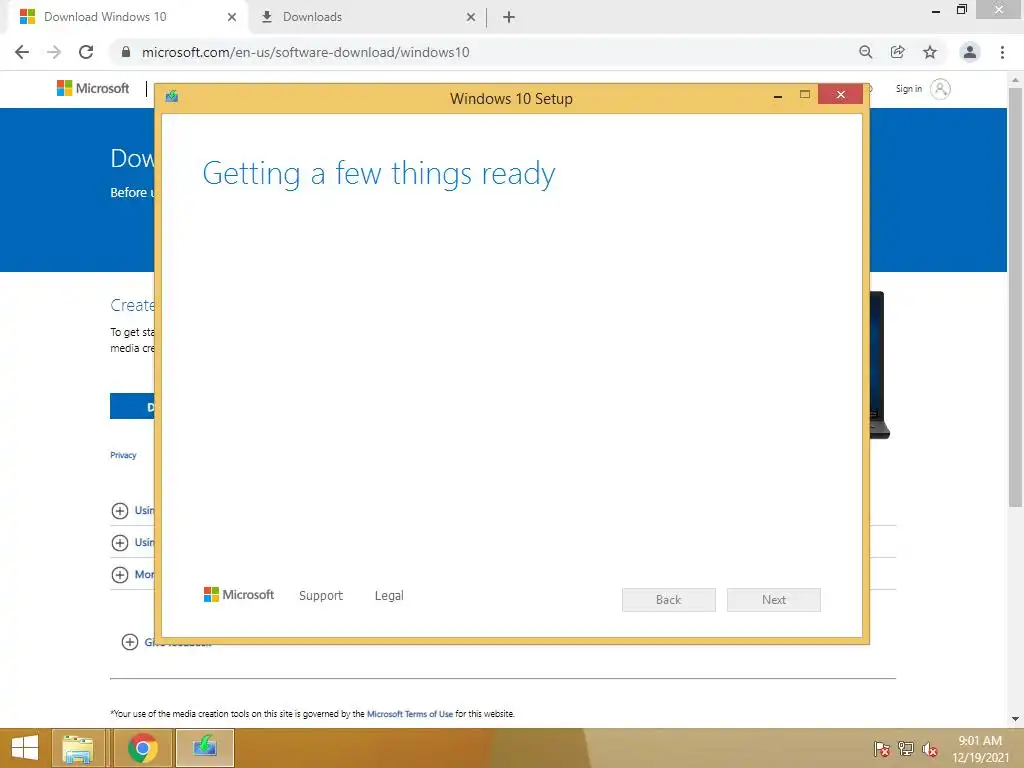This screenshot has width=1024, height=768.
Task: Open a new tab with plus icon
Action: pyautogui.click(x=509, y=17)
